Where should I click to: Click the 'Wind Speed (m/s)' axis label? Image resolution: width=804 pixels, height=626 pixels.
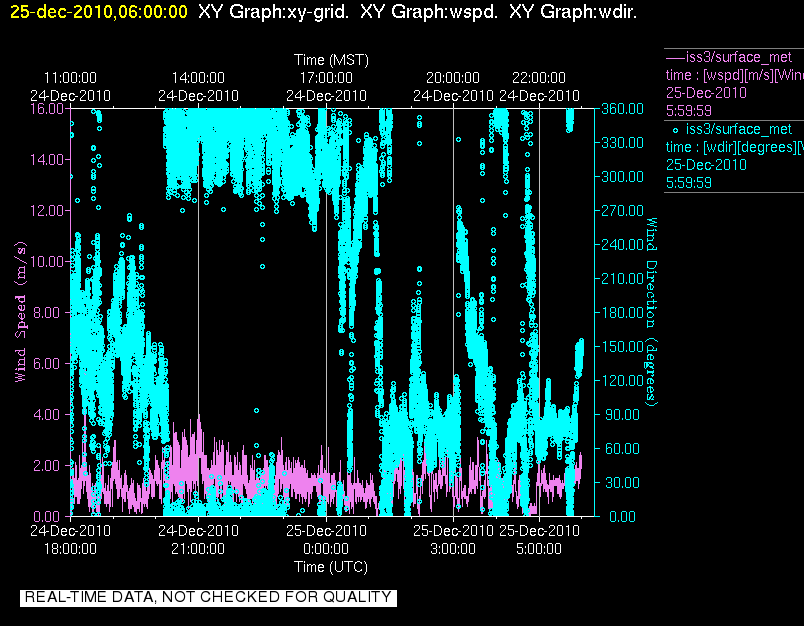click(20, 312)
